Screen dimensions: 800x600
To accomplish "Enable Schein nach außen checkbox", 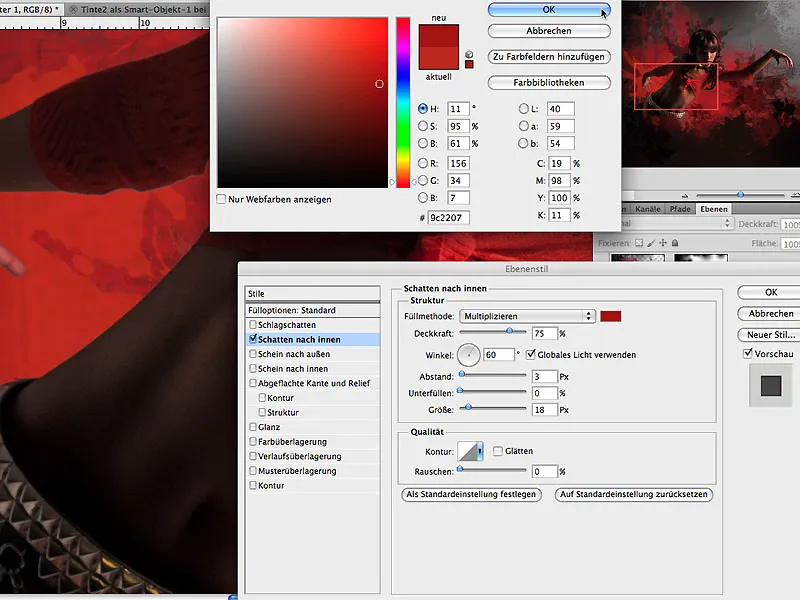I will click(x=253, y=354).
